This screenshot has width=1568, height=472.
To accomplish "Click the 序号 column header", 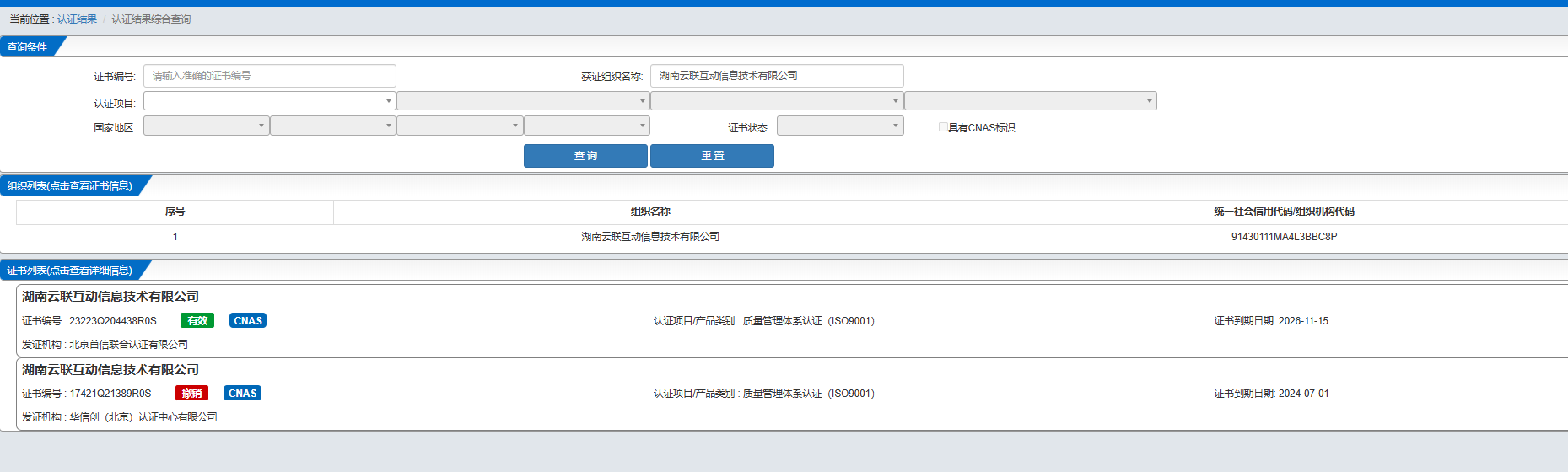I will (x=175, y=212).
